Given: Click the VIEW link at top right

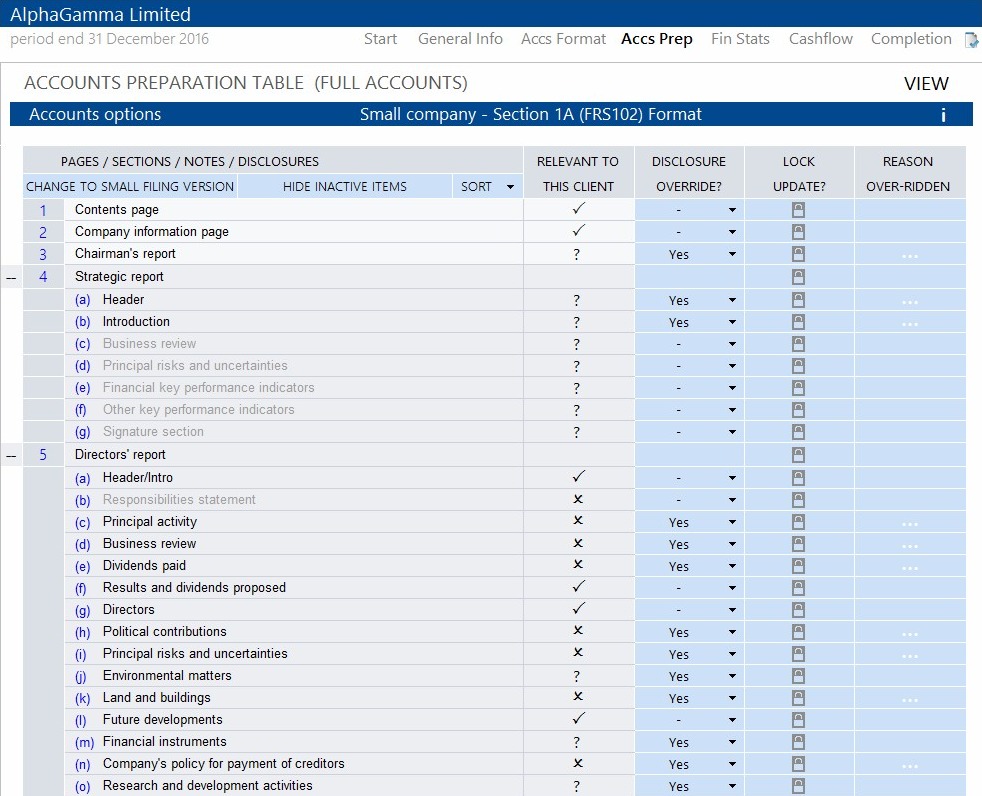Looking at the screenshot, I should [926, 84].
